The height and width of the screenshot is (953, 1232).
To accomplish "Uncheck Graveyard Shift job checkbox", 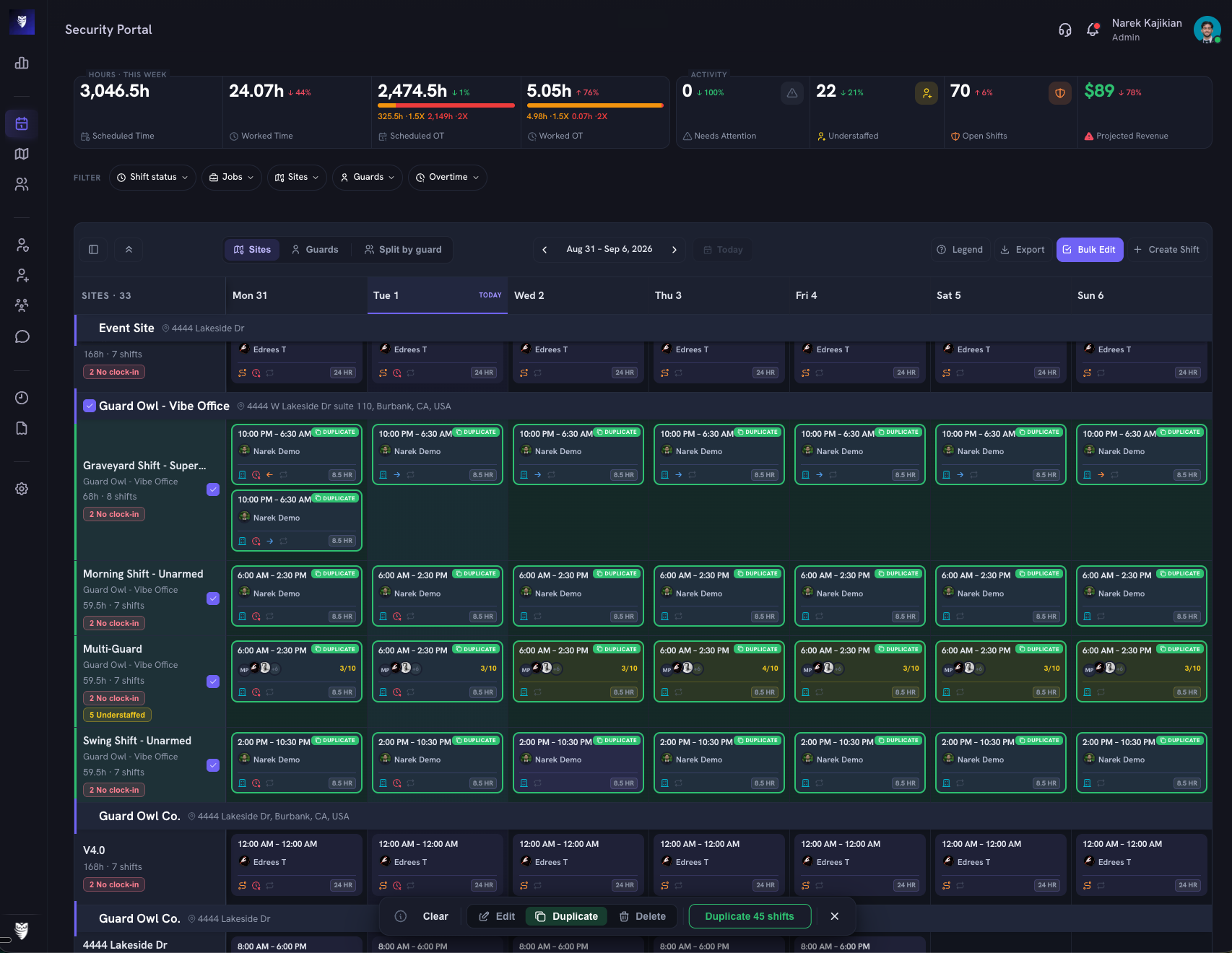I will (x=213, y=489).
